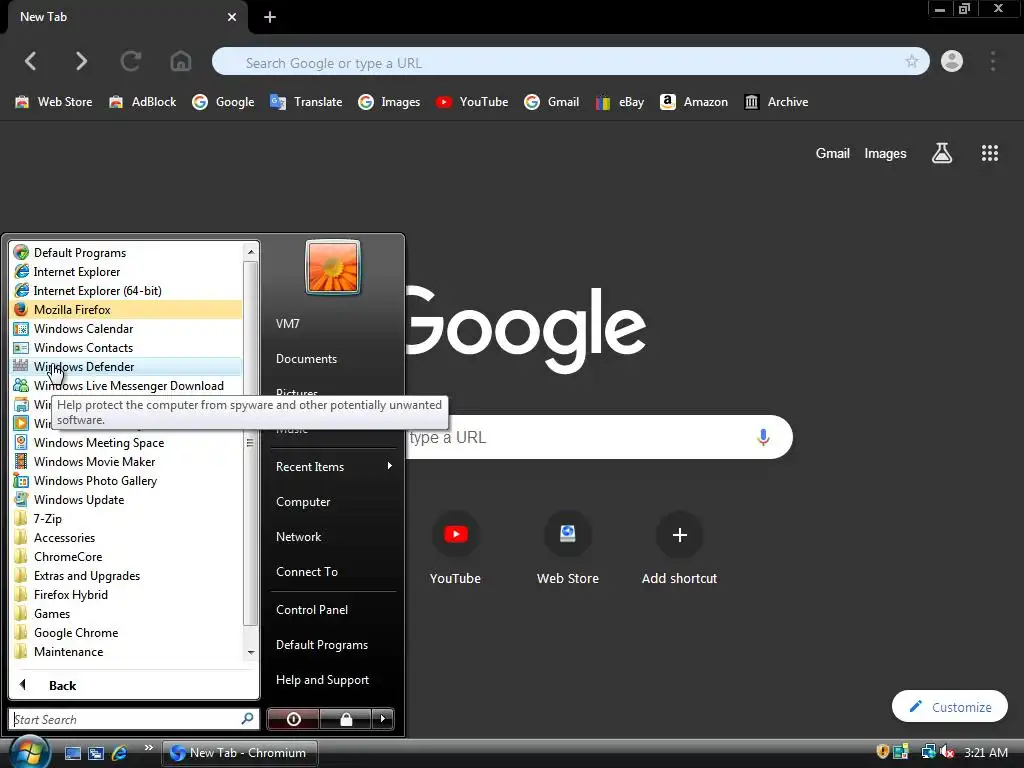This screenshot has width=1024, height=768.
Task: Open the user profile avatar icon
Action: (952, 61)
